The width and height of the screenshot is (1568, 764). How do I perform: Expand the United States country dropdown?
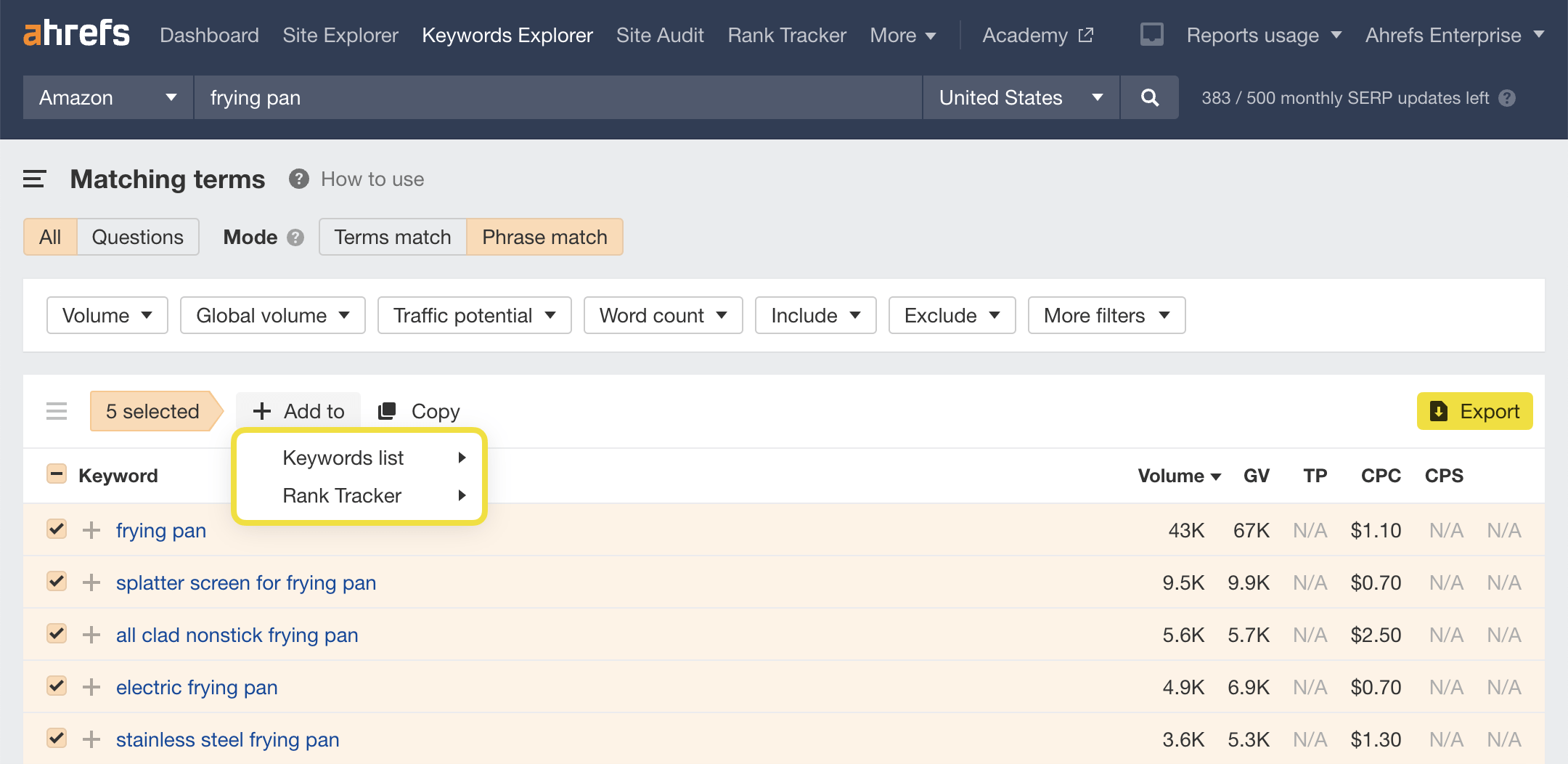tap(1020, 97)
